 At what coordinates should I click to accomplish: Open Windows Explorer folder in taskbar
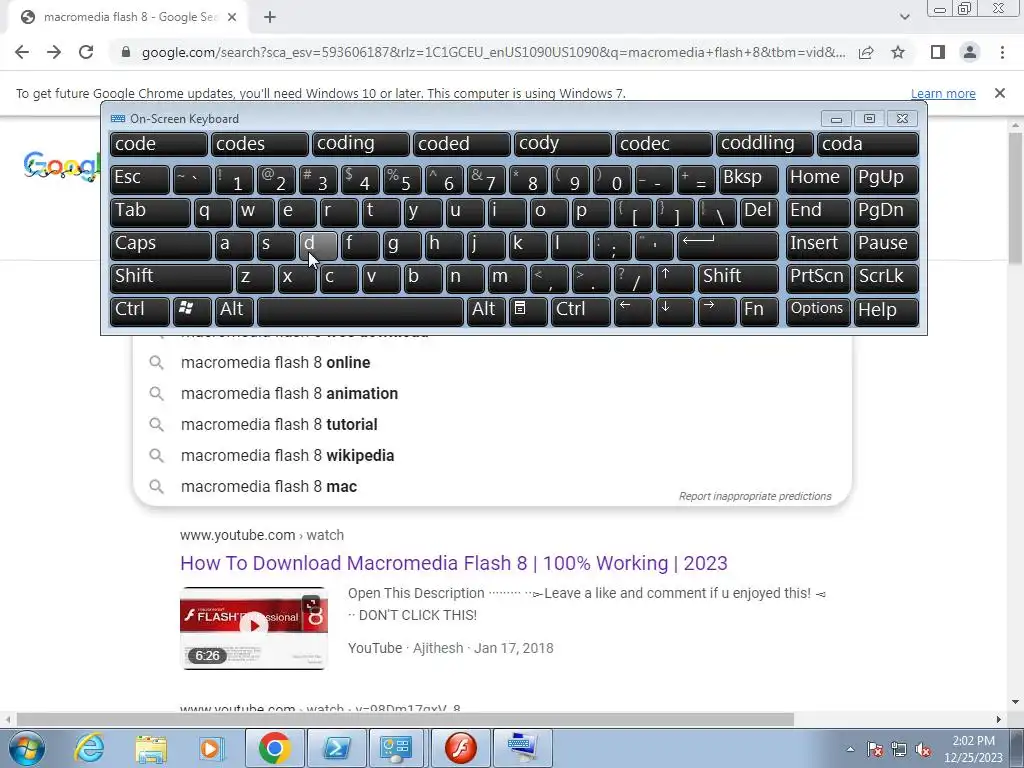coord(151,748)
